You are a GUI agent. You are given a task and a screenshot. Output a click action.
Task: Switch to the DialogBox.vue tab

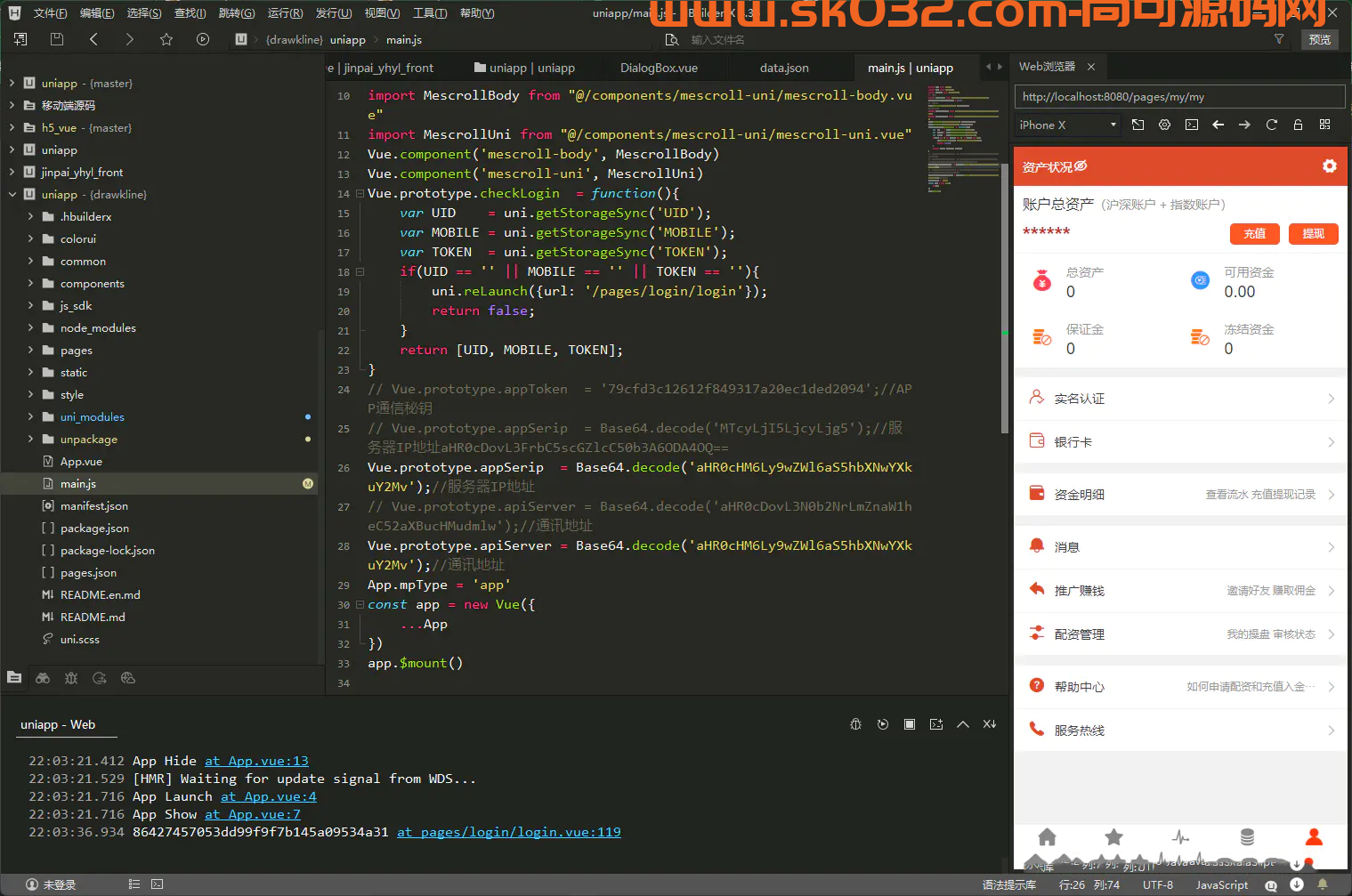(659, 68)
